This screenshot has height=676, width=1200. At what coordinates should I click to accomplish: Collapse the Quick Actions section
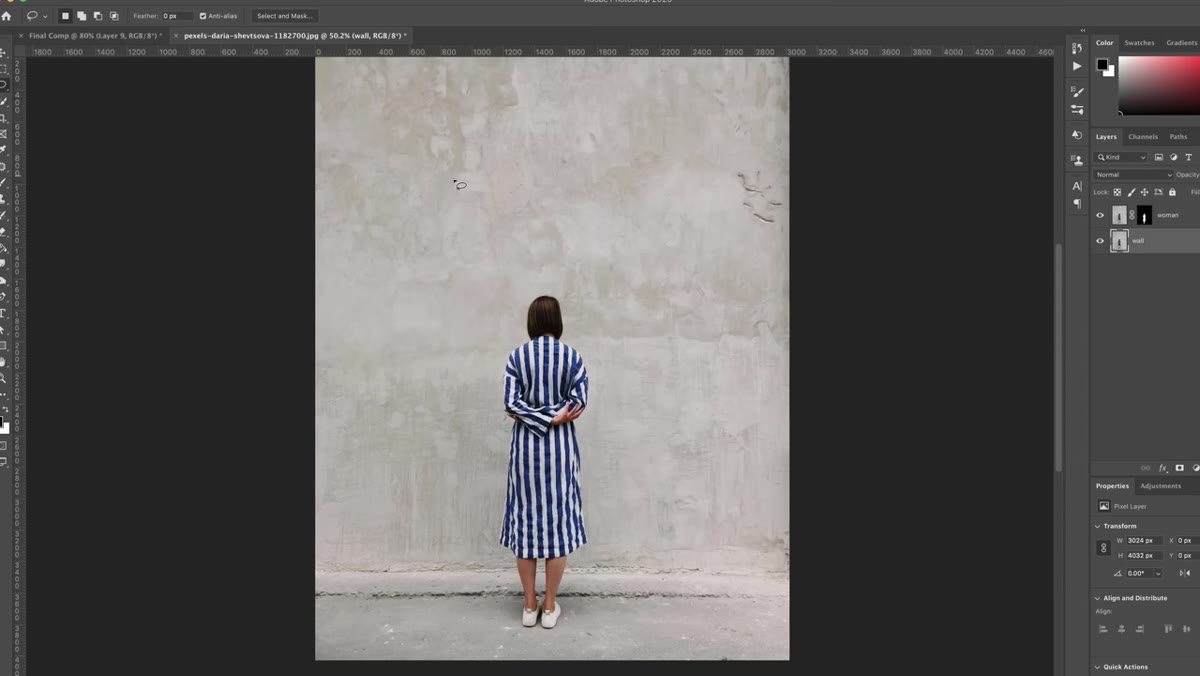1098,667
